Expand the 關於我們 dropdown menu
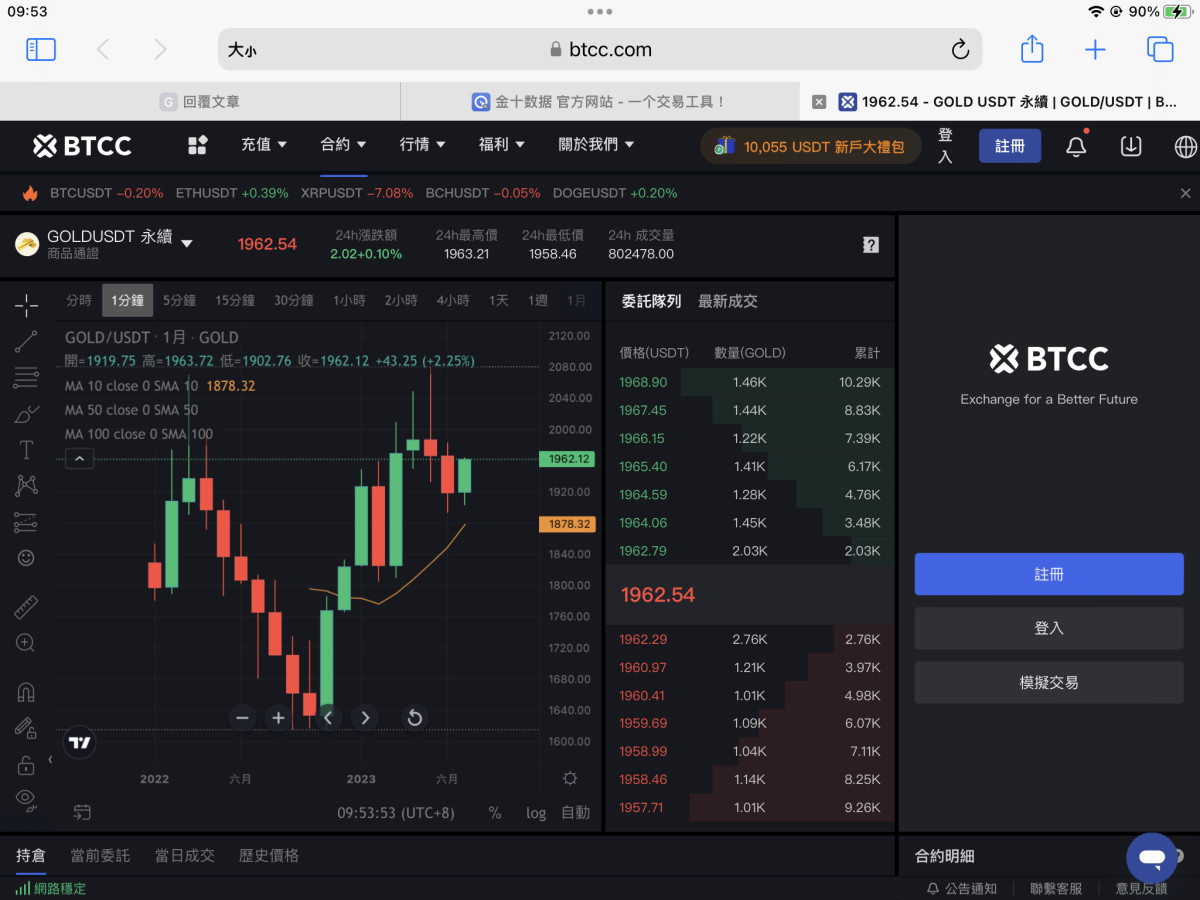 point(596,145)
